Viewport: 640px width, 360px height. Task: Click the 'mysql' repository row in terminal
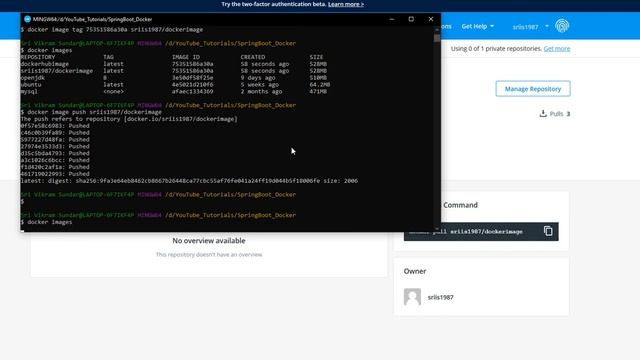[x=173, y=91]
